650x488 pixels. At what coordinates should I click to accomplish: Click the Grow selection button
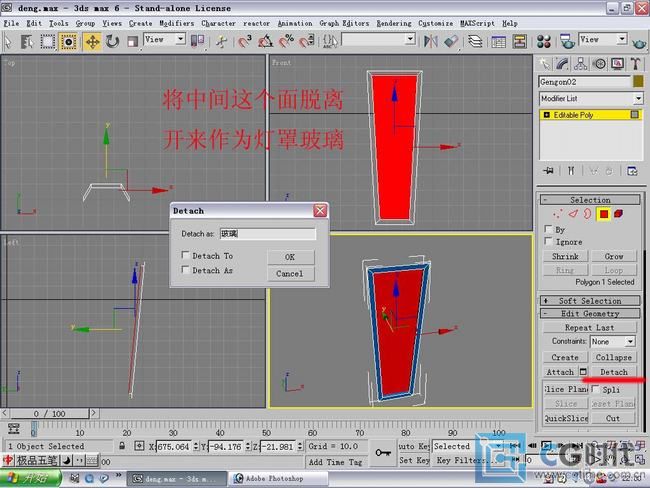click(614, 256)
